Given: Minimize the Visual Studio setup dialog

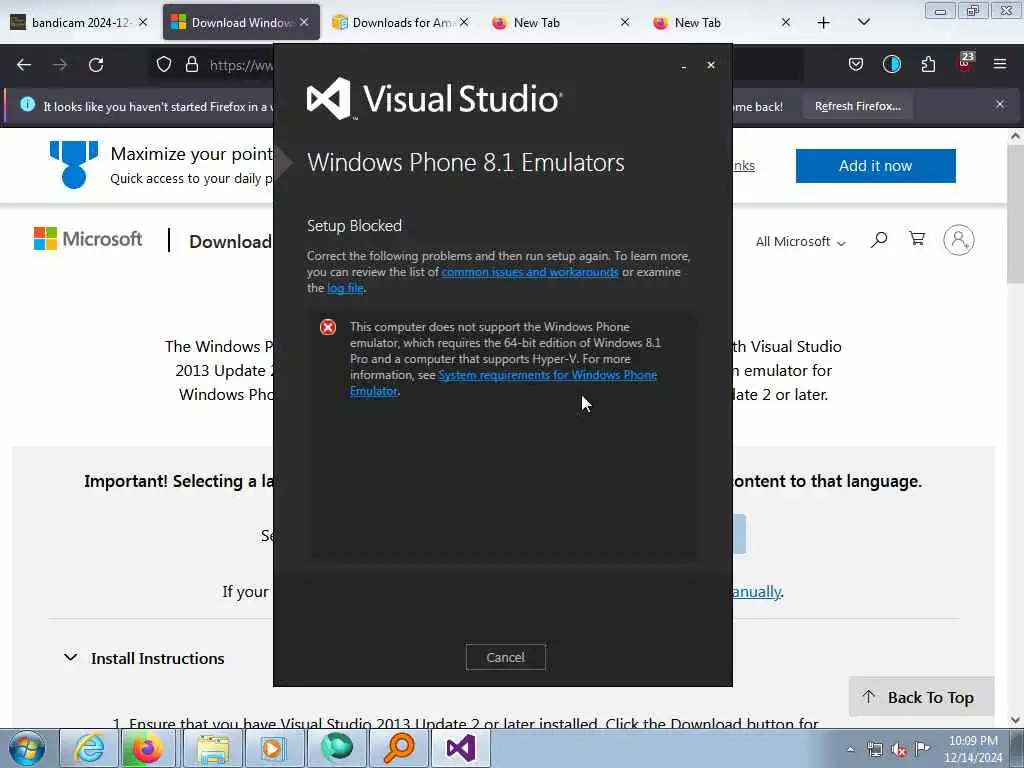Looking at the screenshot, I should pos(684,66).
